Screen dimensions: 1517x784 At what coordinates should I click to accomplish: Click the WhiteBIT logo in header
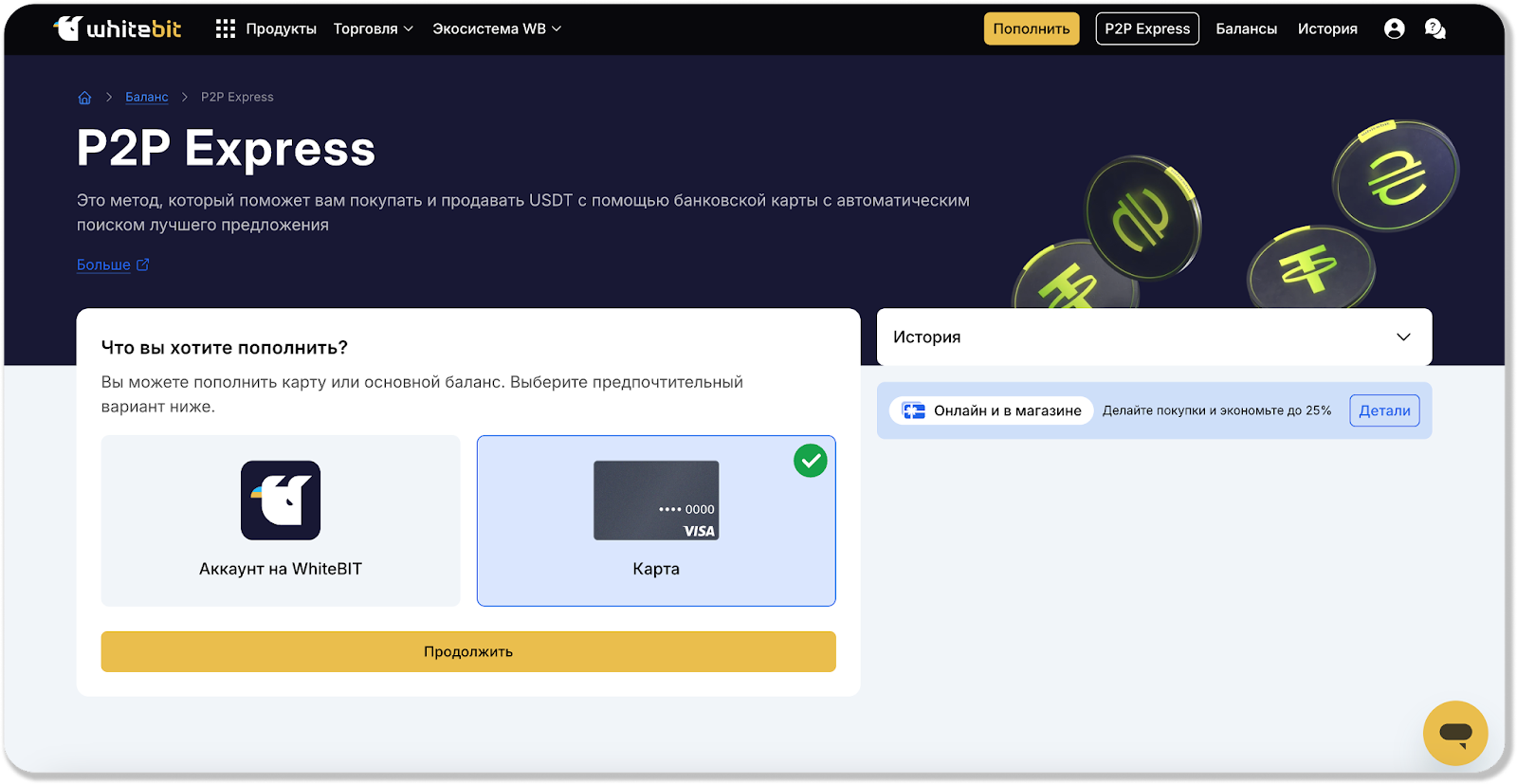[118, 28]
